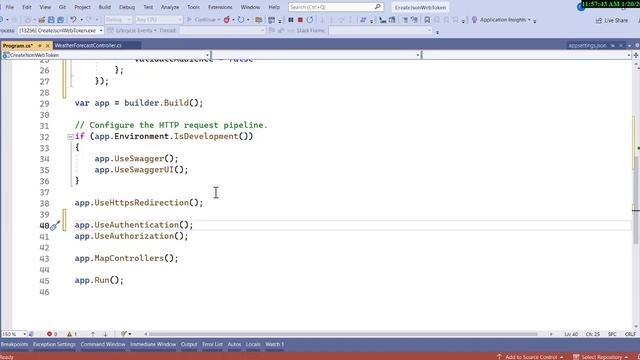The image size is (640, 360).
Task: Click line number 29 in the gutter
Action: 44,104
